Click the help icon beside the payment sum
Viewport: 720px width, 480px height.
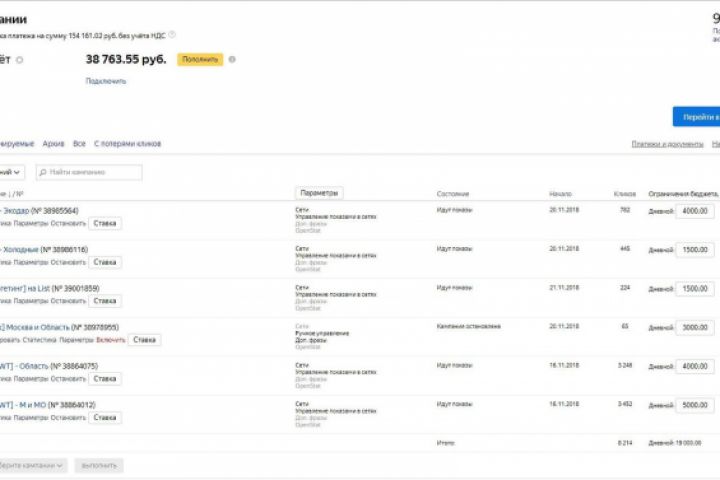(x=172, y=35)
